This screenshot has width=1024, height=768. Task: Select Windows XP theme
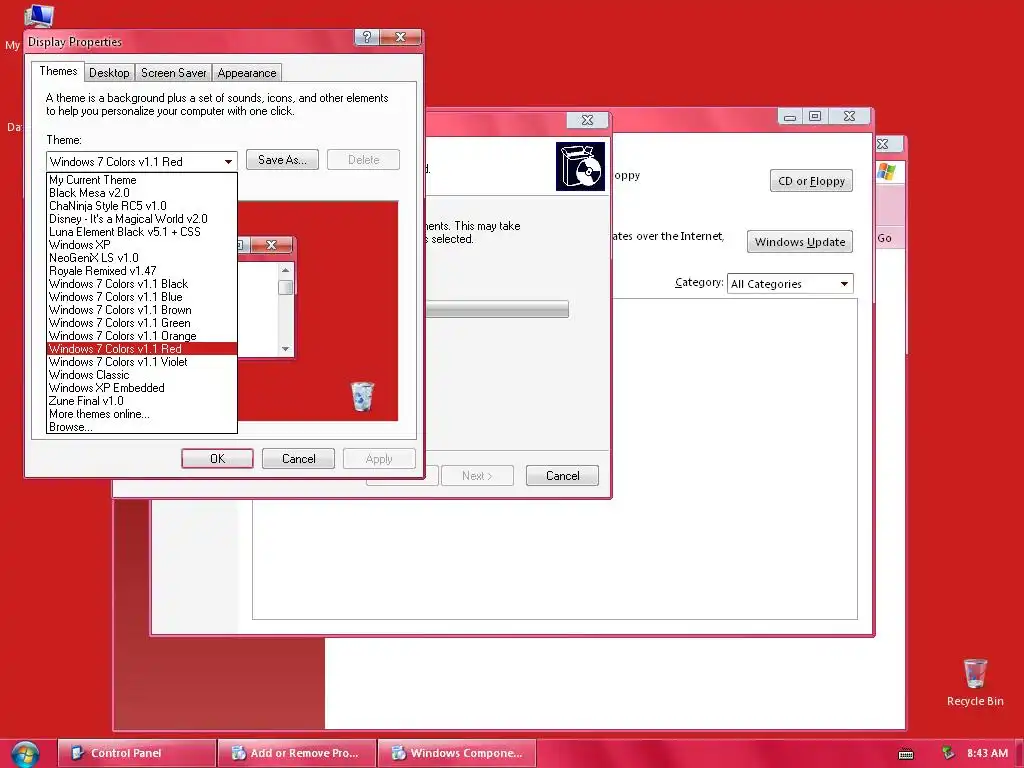tap(142, 245)
